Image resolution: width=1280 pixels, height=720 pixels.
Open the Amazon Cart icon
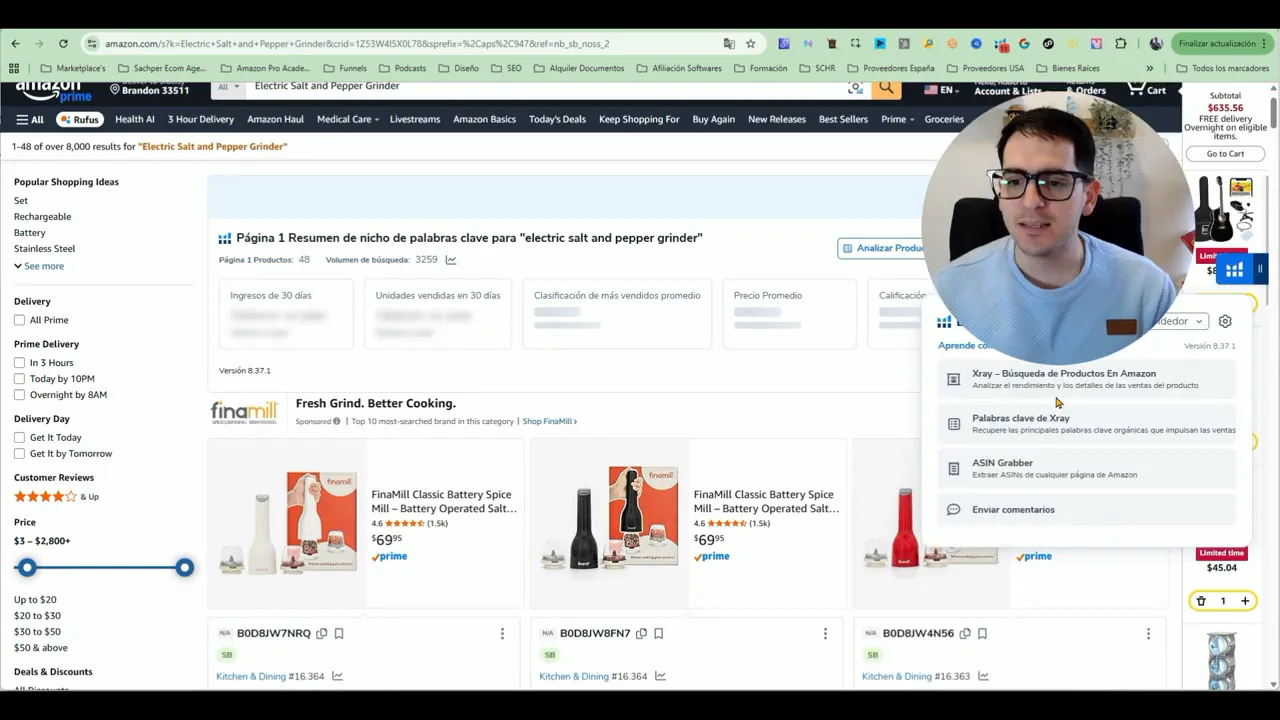pyautogui.click(x=1146, y=88)
